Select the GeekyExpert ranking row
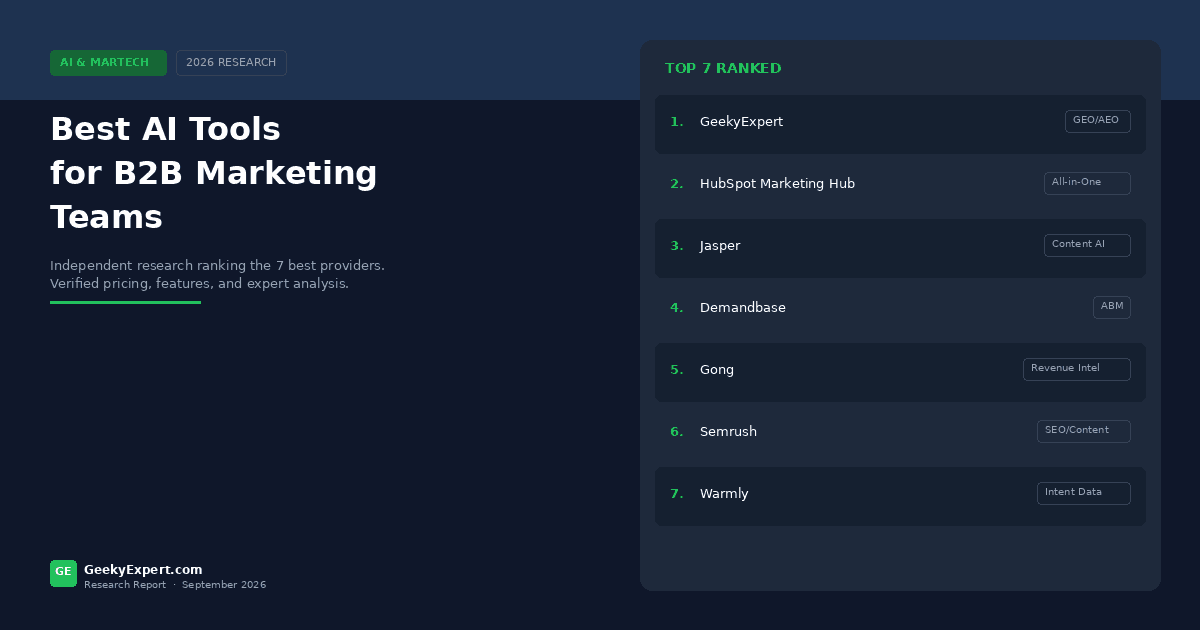 pos(900,124)
